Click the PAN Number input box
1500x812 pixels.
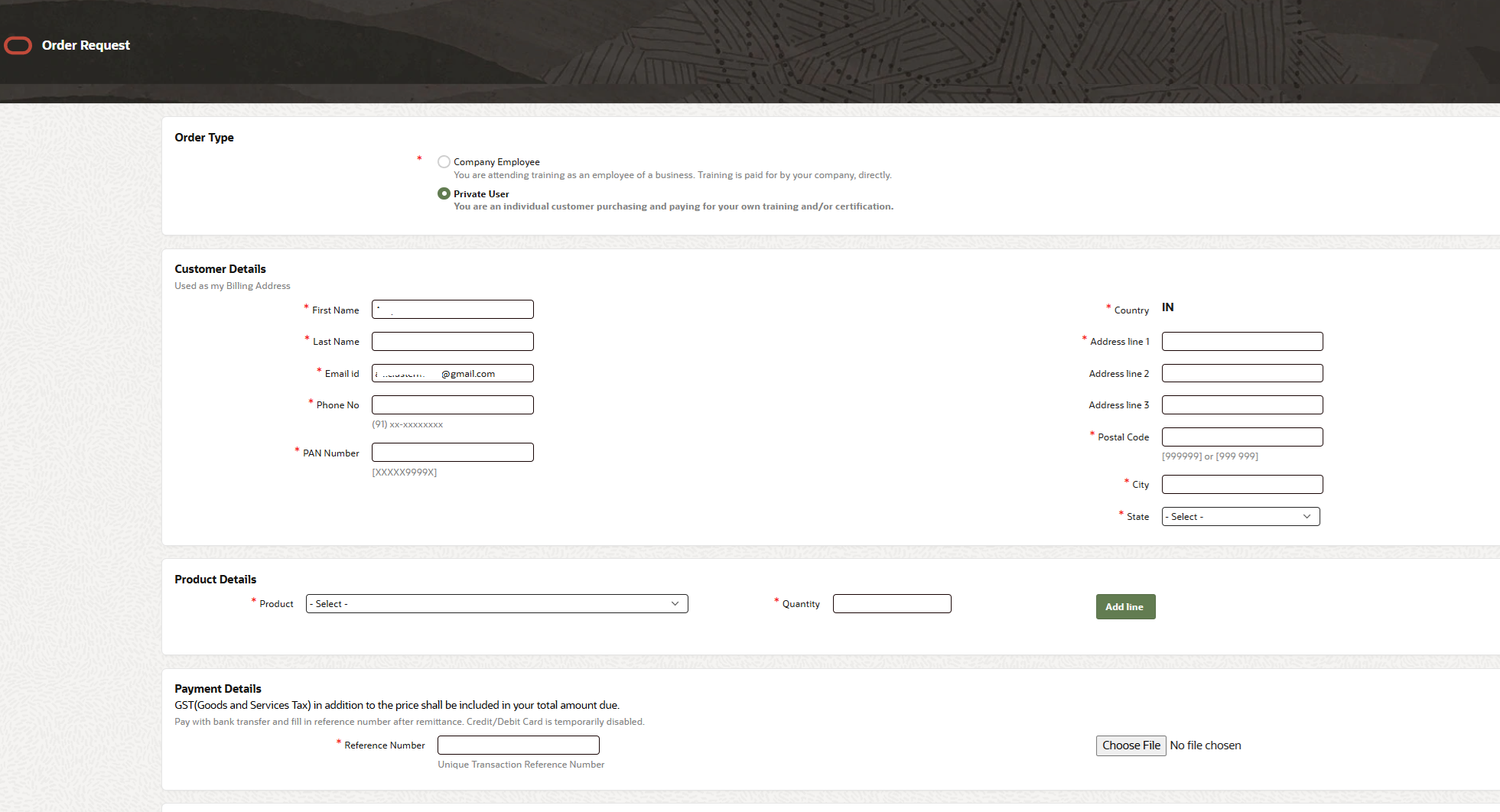pyautogui.click(x=452, y=452)
